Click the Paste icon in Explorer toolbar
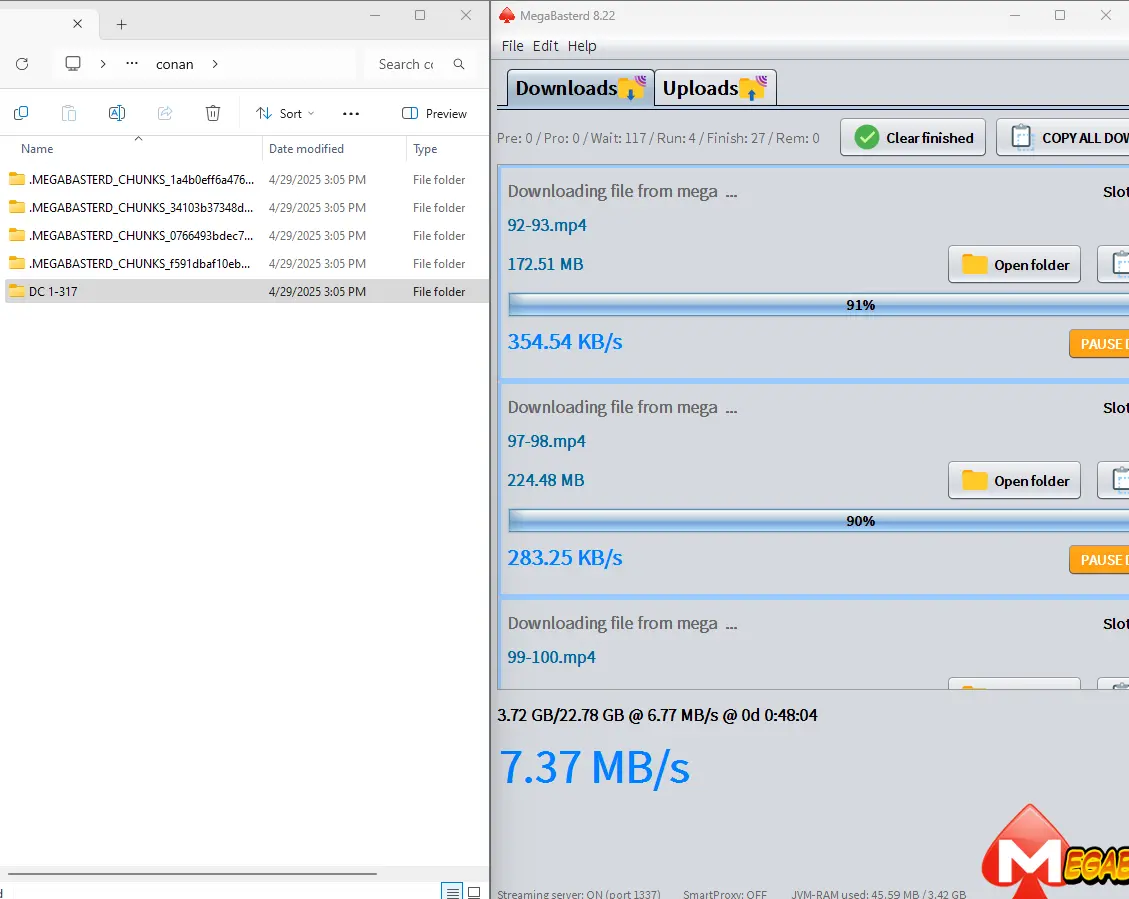Viewport: 1129px width, 899px height. (68, 113)
